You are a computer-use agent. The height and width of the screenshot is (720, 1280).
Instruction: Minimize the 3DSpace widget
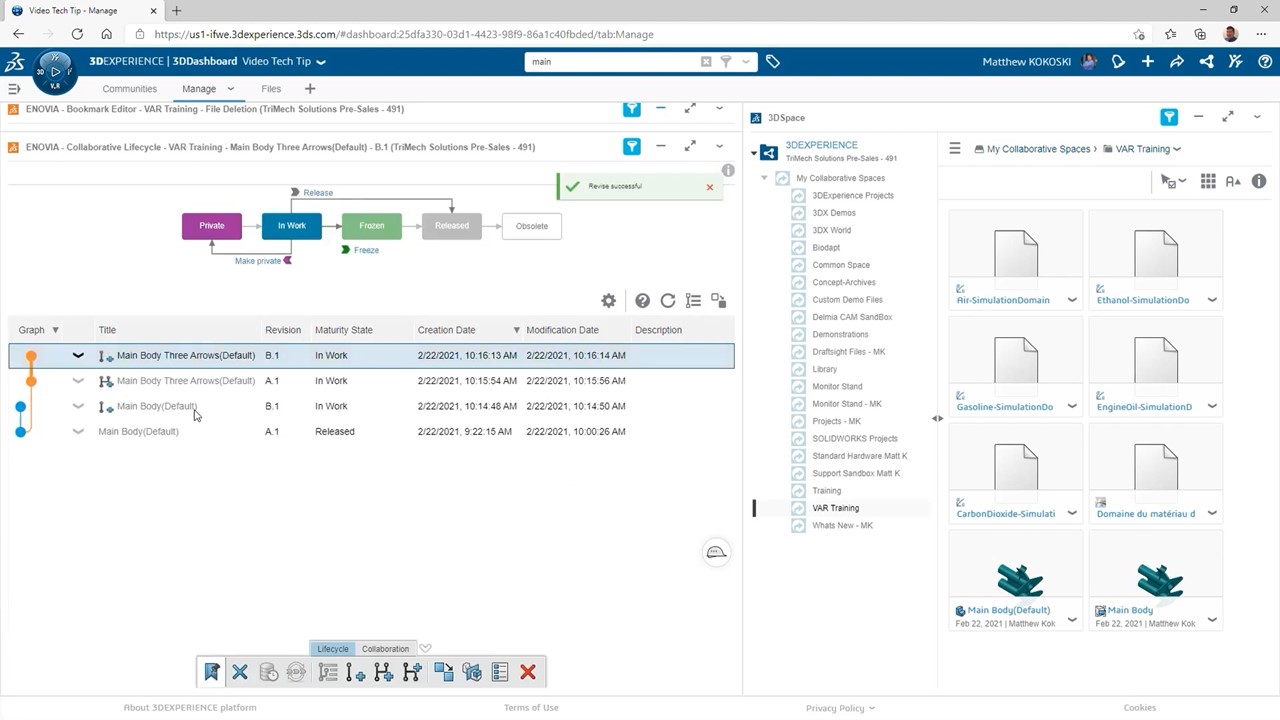(1198, 118)
